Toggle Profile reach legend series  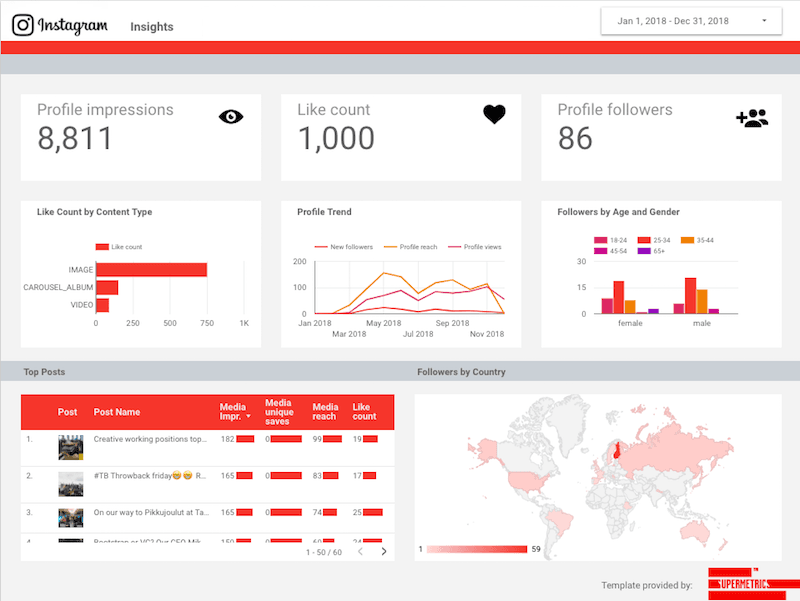click(411, 247)
